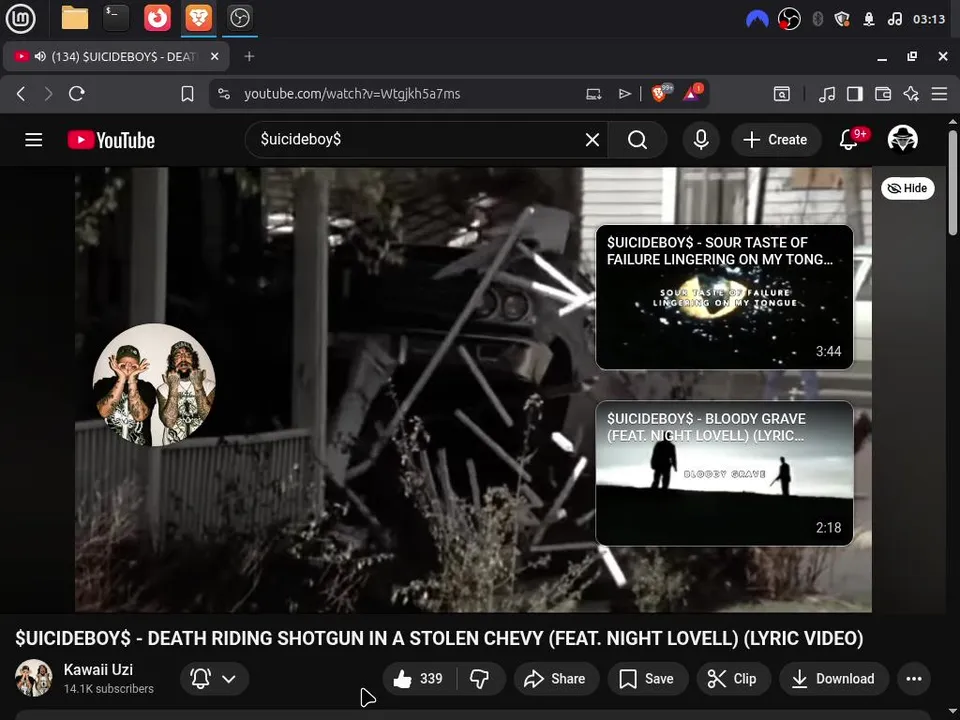
Task: Dislike the video
Action: (480, 678)
